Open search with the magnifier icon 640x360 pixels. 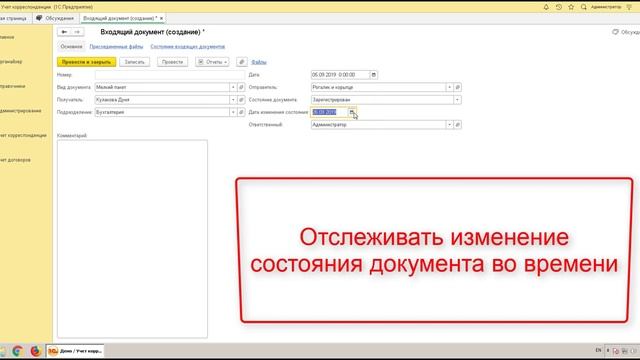(584, 7)
